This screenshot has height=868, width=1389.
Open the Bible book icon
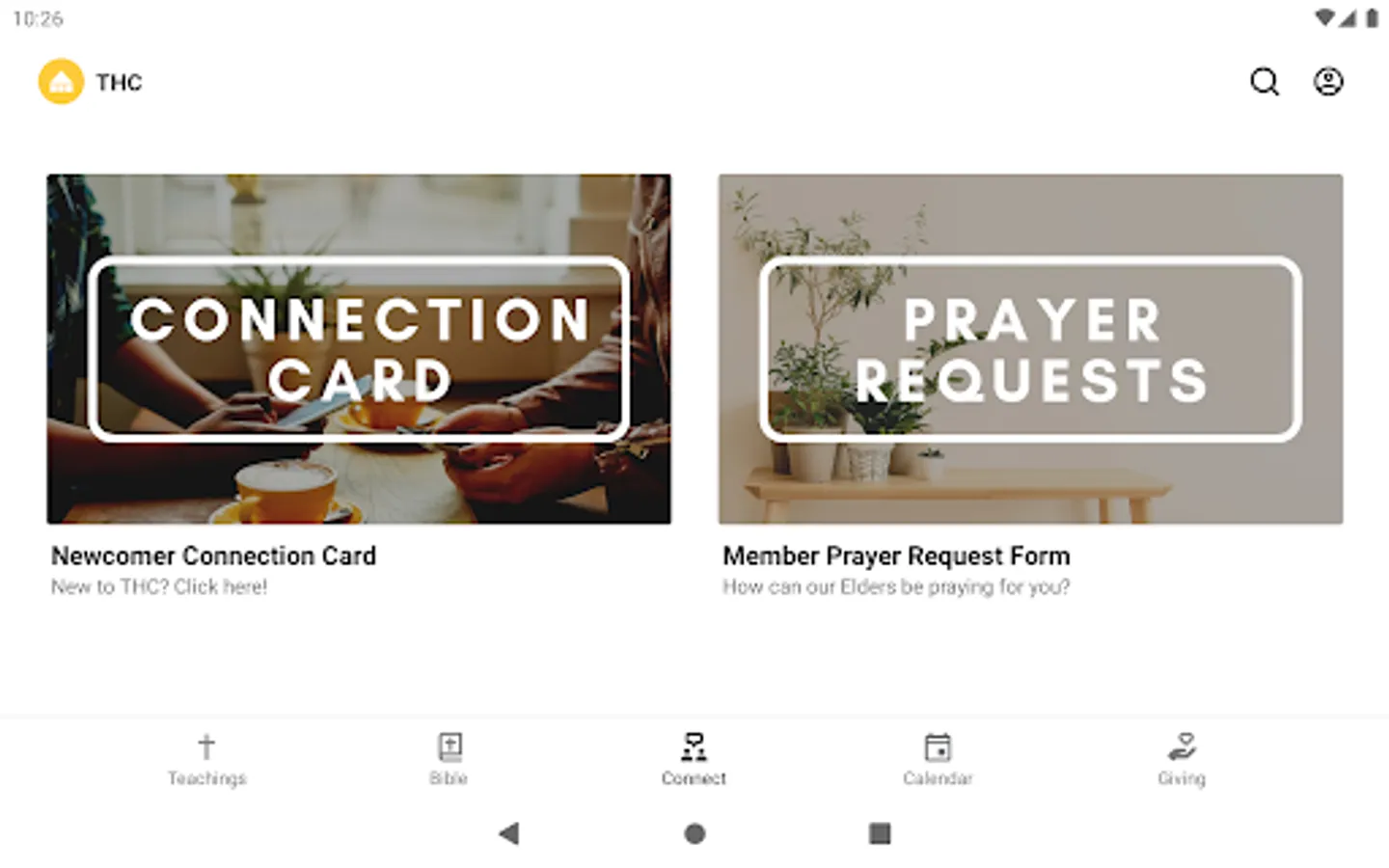(449, 746)
